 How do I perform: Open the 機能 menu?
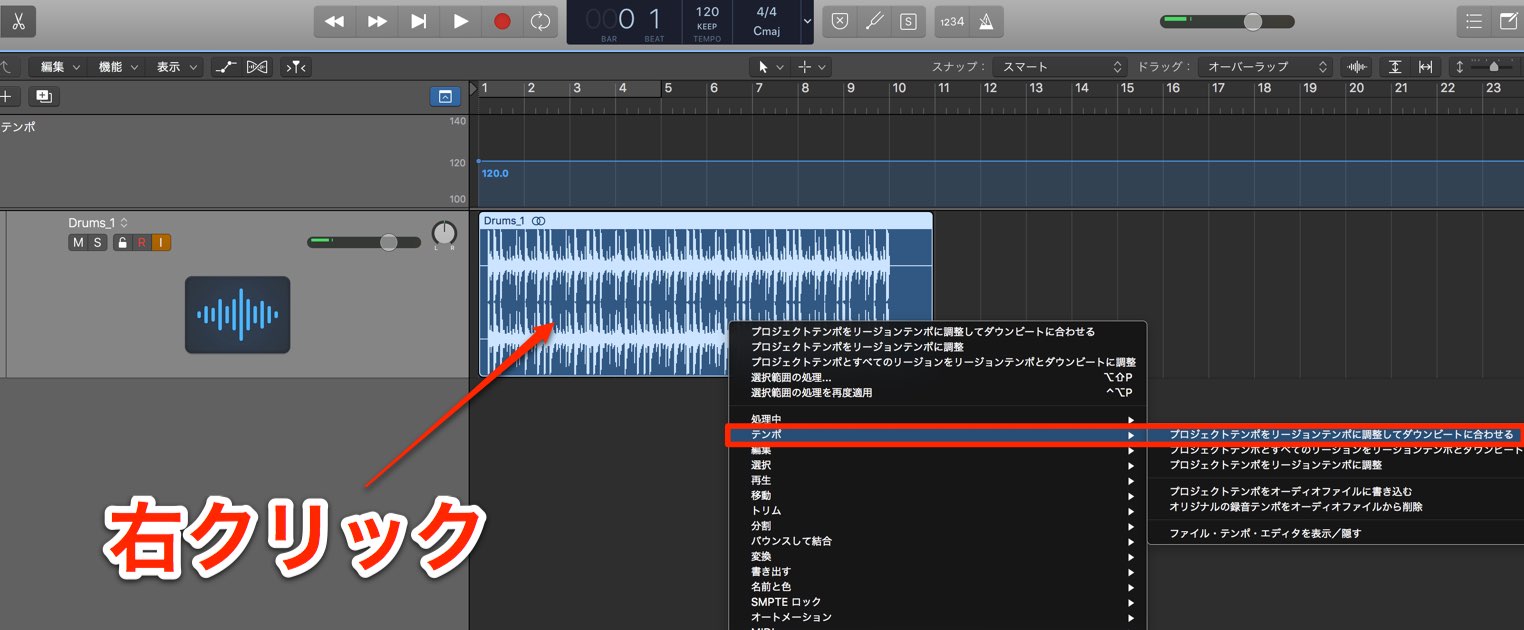tap(118, 67)
